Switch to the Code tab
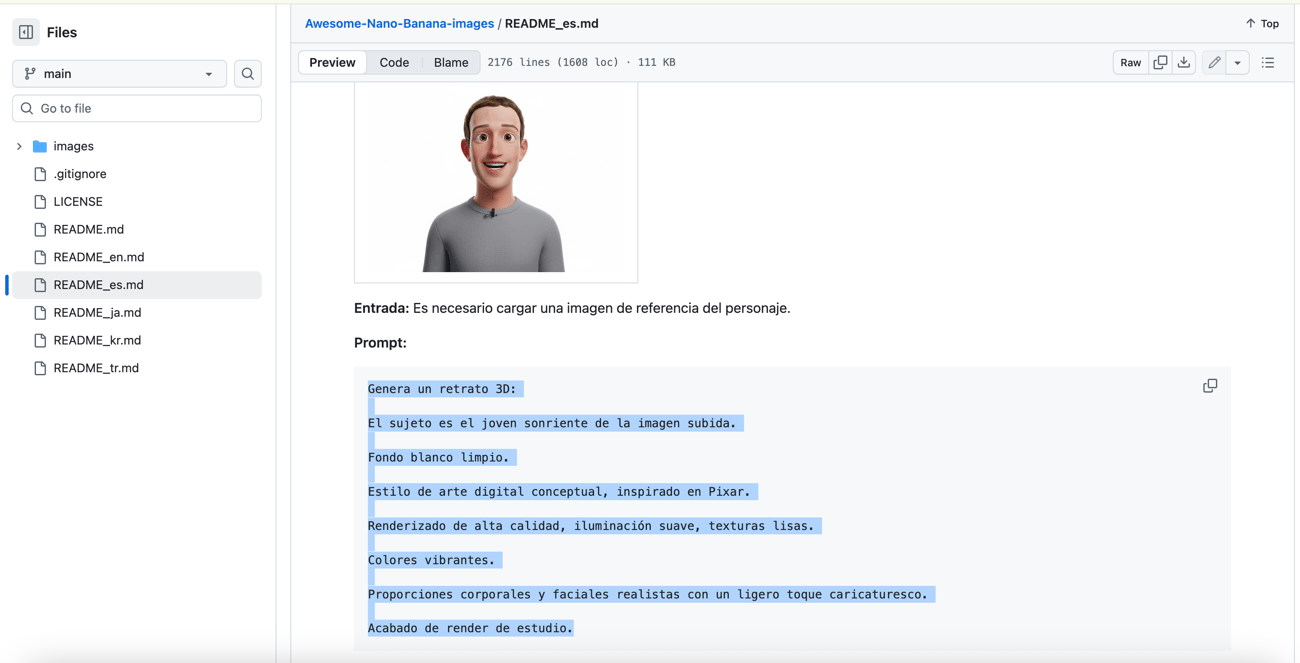Screen dimensions: 1300x663 point(394,62)
